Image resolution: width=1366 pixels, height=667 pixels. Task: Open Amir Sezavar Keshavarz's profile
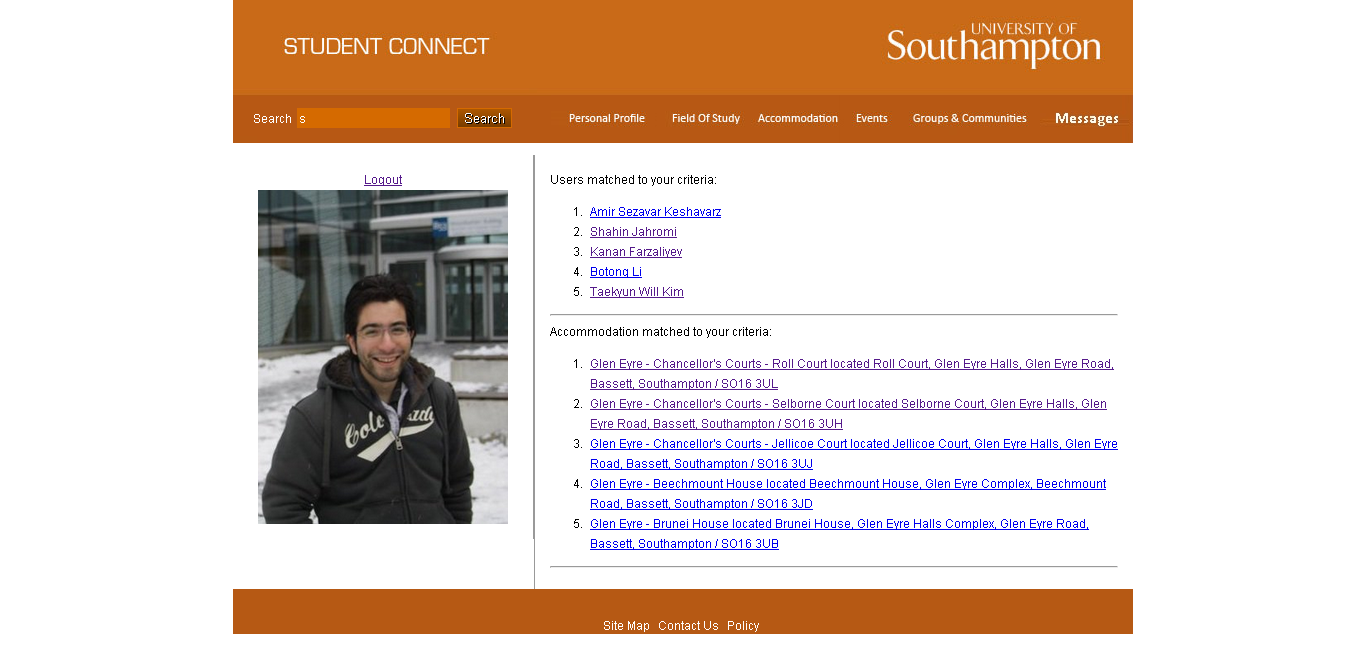point(655,212)
